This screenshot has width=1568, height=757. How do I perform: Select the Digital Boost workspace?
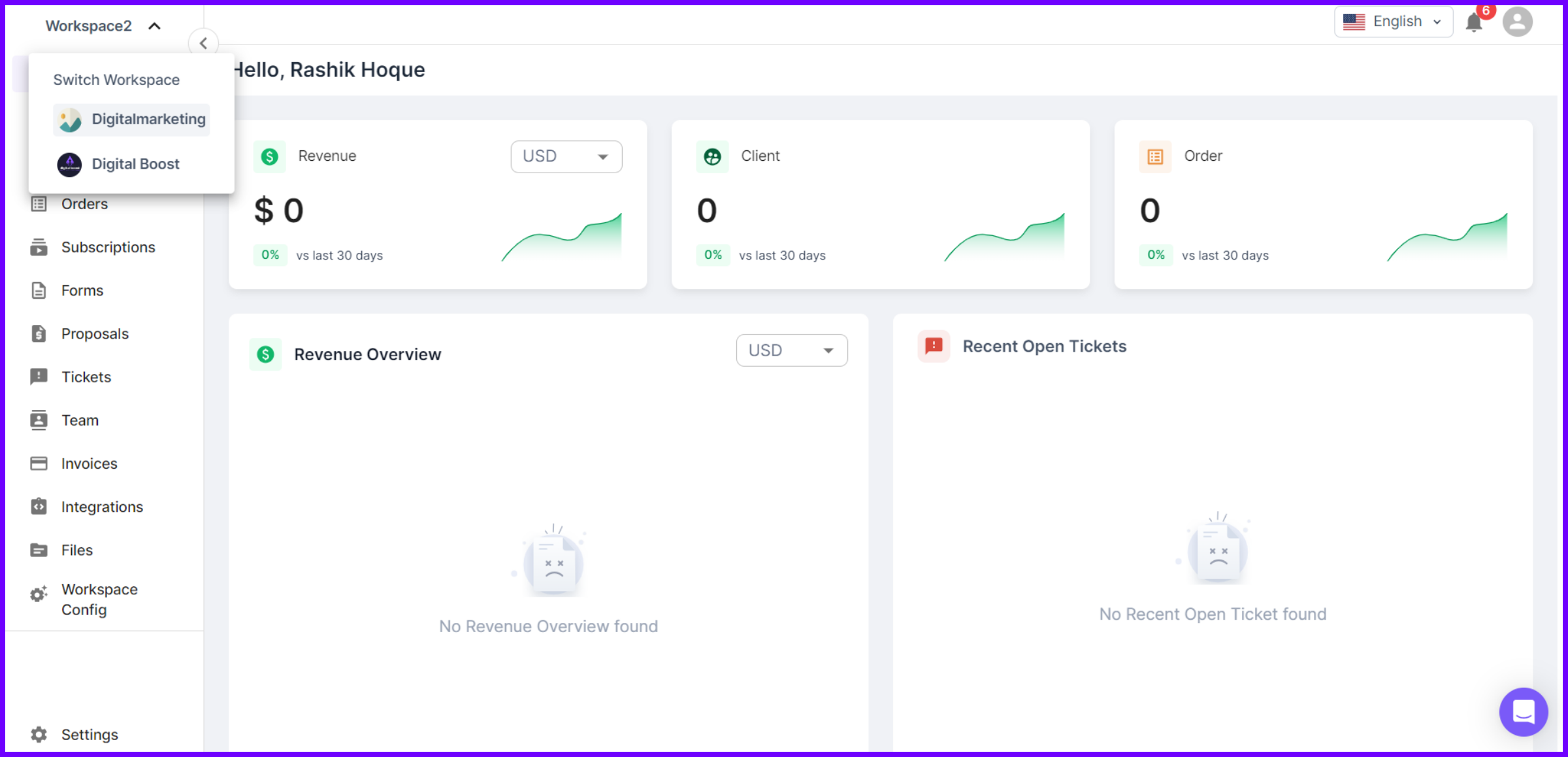135,163
